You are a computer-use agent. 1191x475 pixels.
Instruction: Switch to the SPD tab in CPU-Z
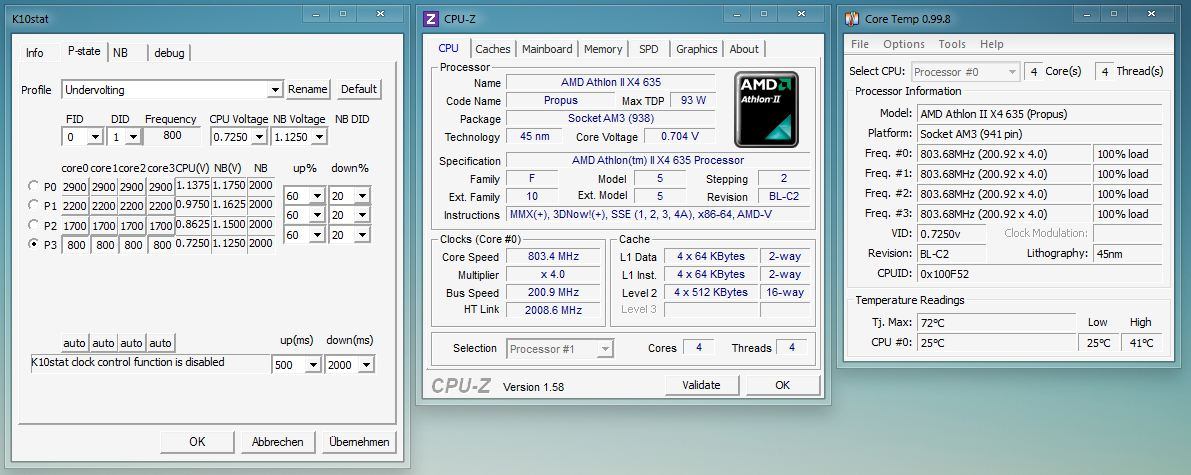click(x=649, y=49)
